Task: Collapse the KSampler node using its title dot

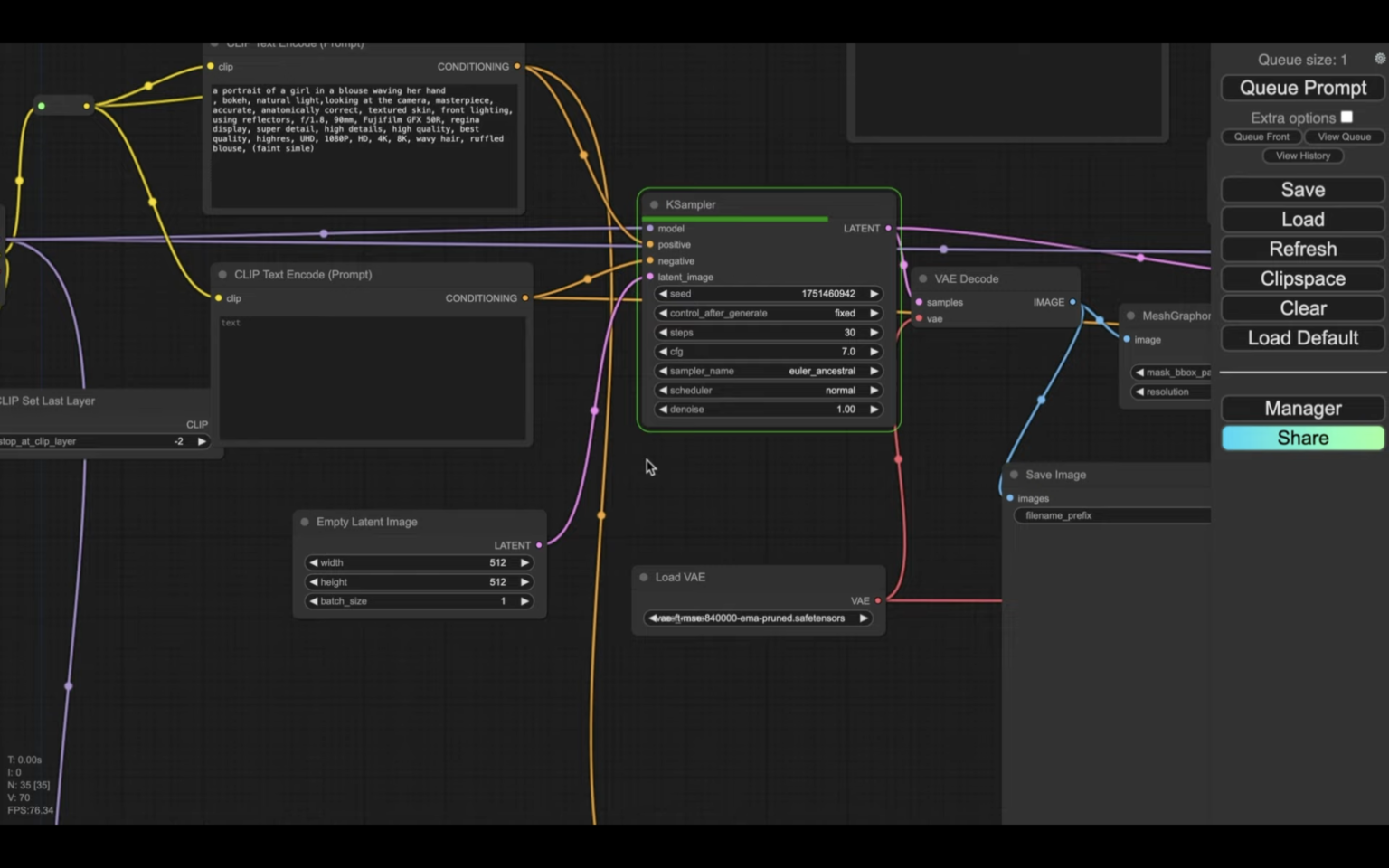Action: pyautogui.click(x=654, y=204)
